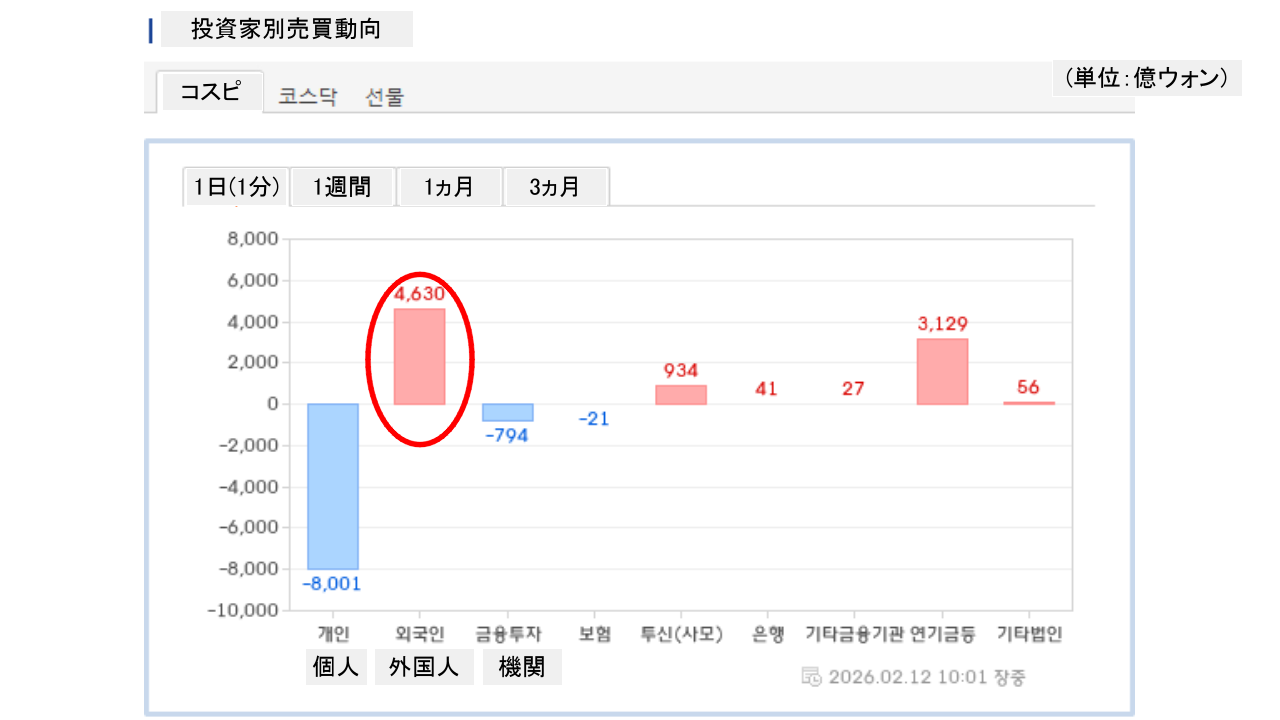Click the red 투신(사모) bar at 934
The height and width of the screenshot is (720, 1280).
point(681,394)
